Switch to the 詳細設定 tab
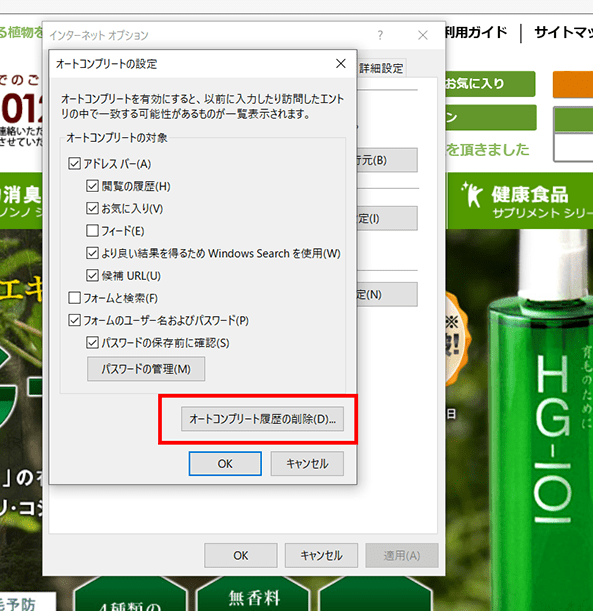Image resolution: width=593 pixels, height=611 pixels. (381, 69)
